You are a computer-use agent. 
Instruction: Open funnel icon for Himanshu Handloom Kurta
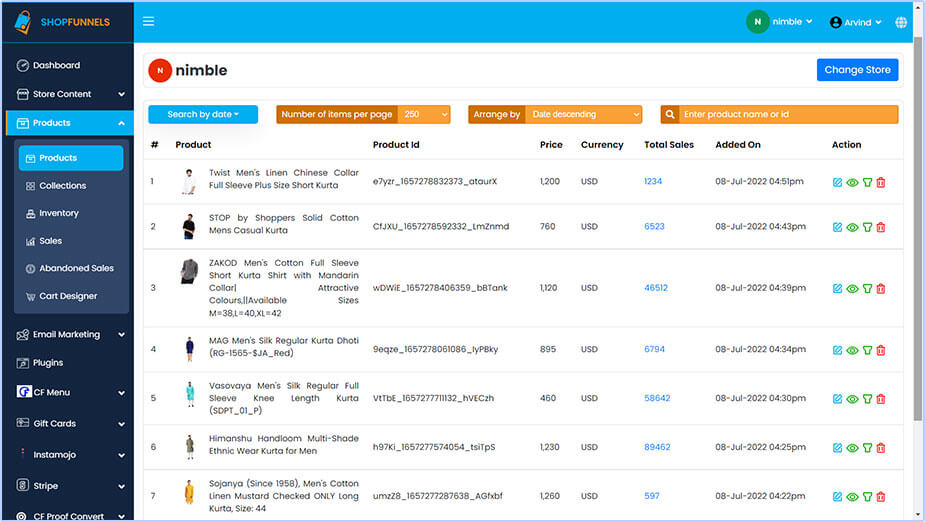point(867,448)
